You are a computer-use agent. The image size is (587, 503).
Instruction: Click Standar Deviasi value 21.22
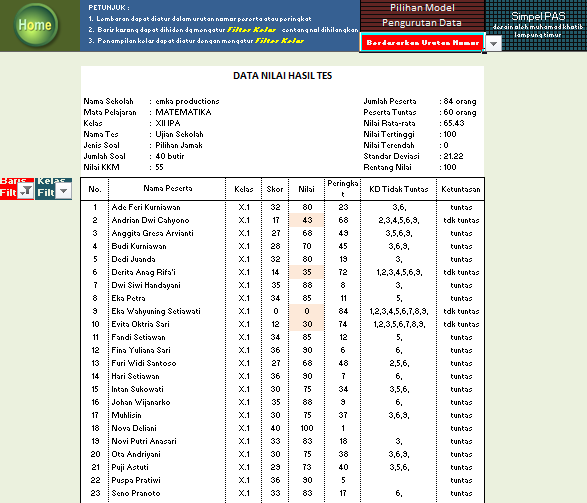453,156
